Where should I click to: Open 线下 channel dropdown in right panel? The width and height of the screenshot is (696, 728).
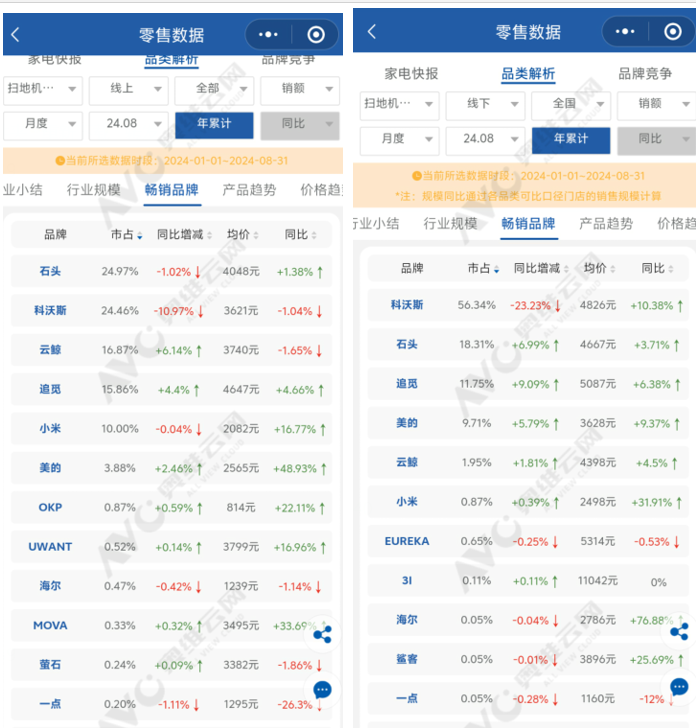click(485, 104)
